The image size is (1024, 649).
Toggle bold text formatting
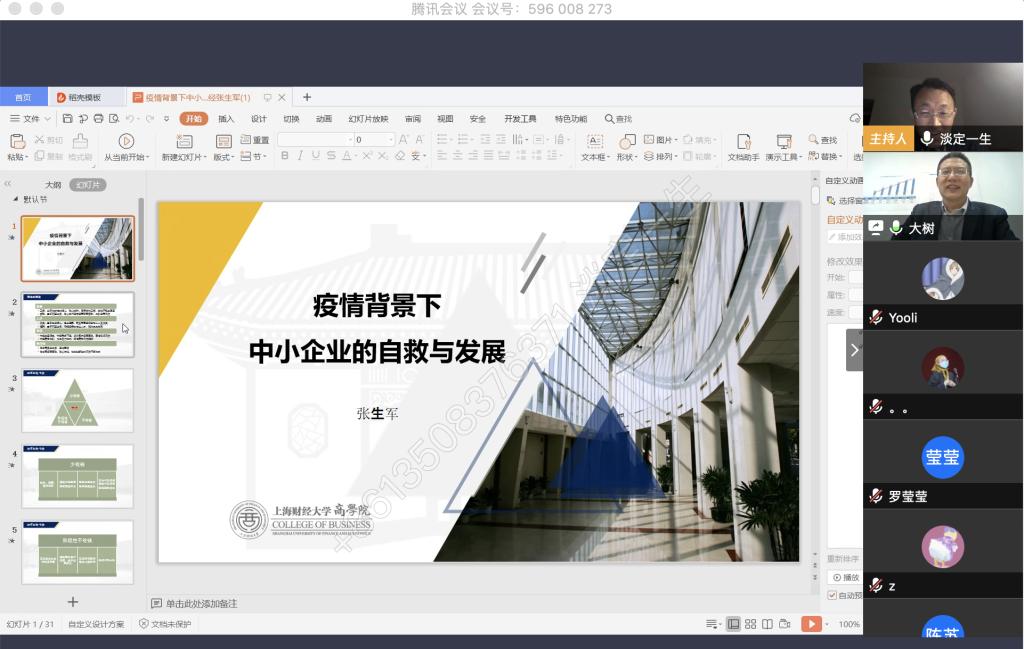[x=285, y=156]
